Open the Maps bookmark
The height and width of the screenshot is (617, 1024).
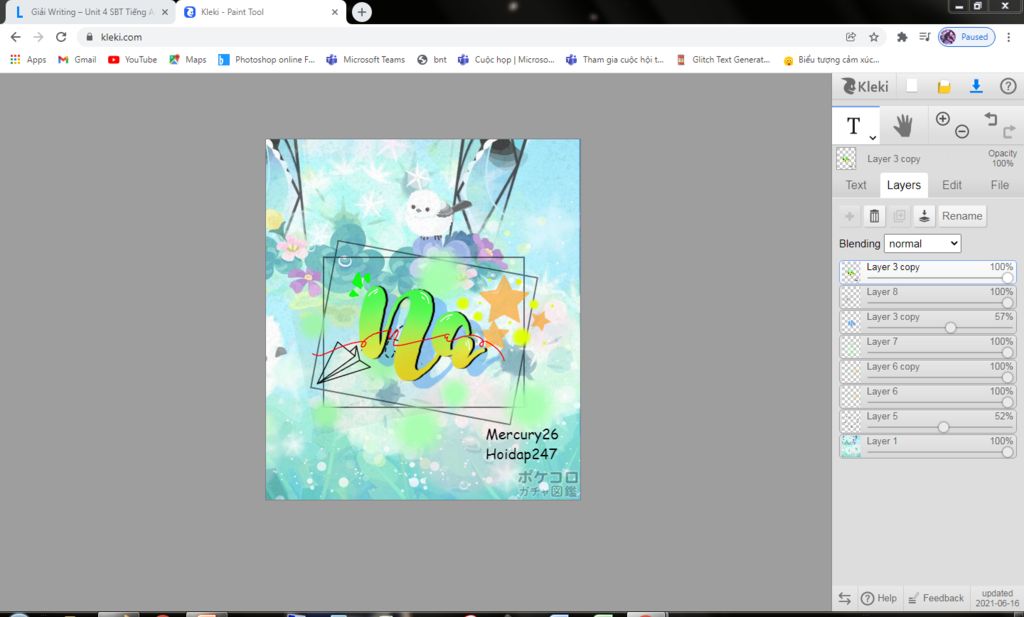coord(188,59)
